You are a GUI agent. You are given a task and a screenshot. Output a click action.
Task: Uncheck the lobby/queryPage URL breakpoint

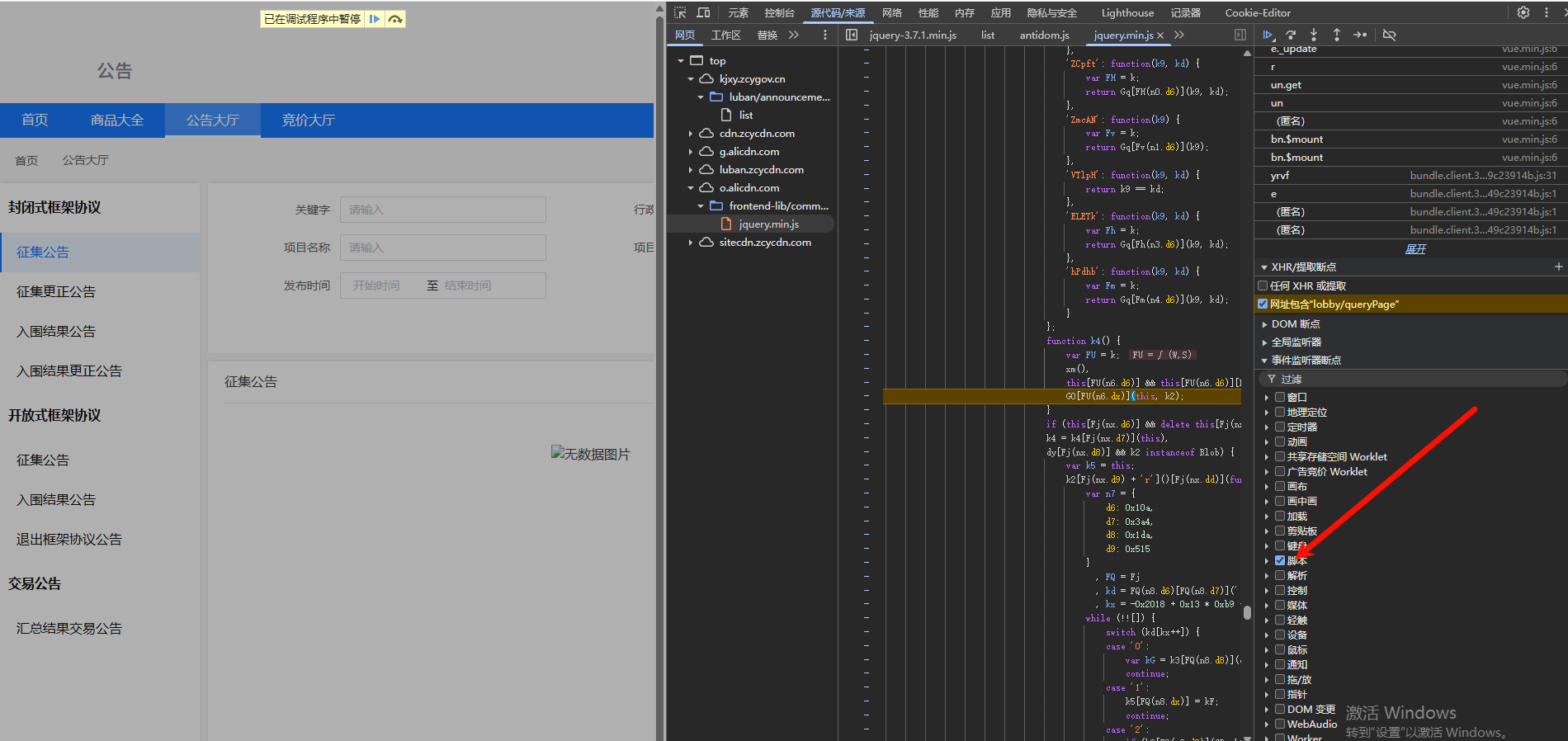click(1263, 304)
